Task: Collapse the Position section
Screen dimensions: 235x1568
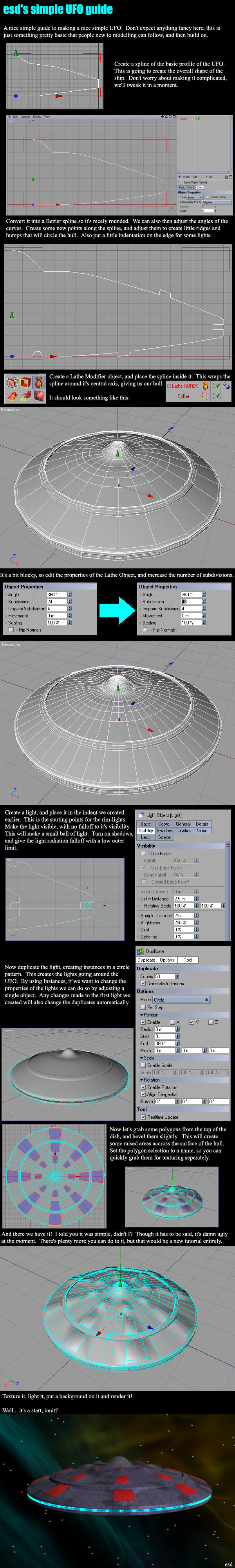Action: pyautogui.click(x=150, y=1015)
